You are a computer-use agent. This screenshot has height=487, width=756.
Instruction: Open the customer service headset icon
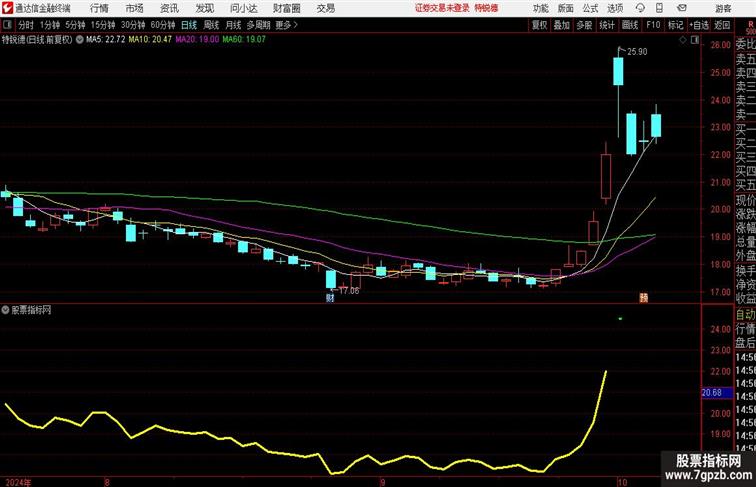[x=640, y=8]
